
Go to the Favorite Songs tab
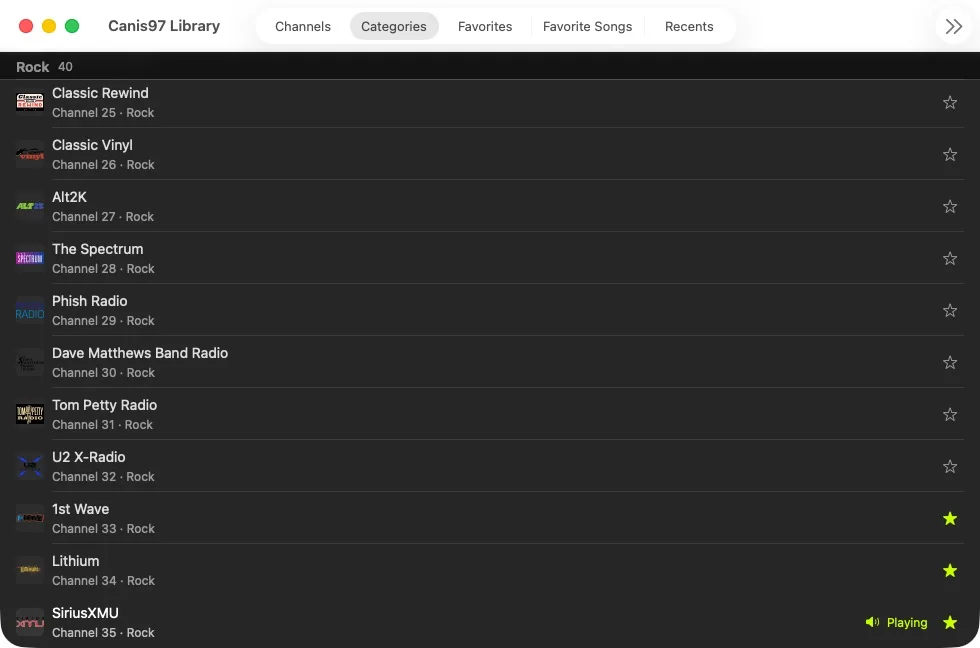pyautogui.click(x=587, y=26)
